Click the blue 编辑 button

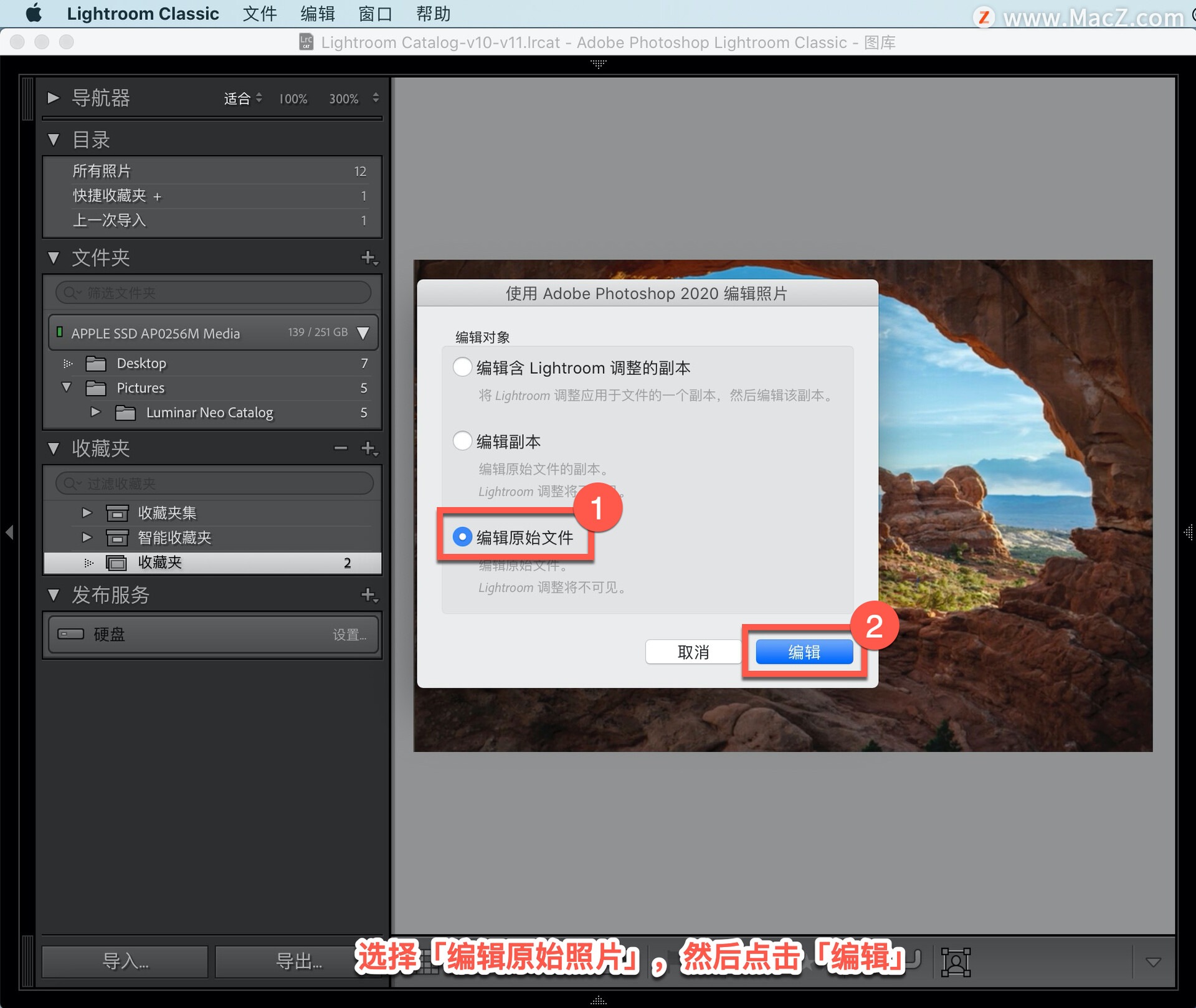pos(804,652)
